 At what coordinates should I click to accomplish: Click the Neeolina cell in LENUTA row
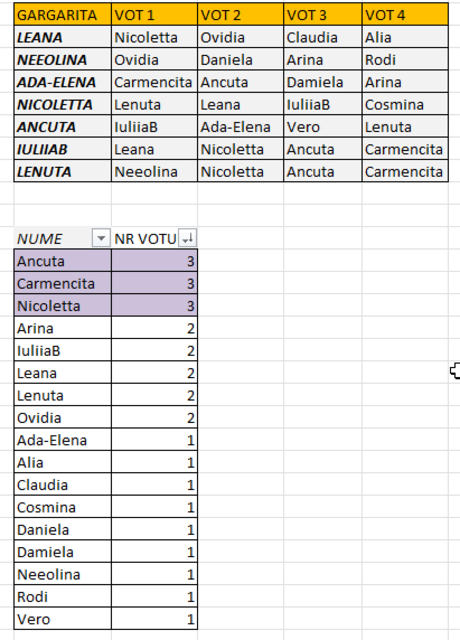[154, 171]
